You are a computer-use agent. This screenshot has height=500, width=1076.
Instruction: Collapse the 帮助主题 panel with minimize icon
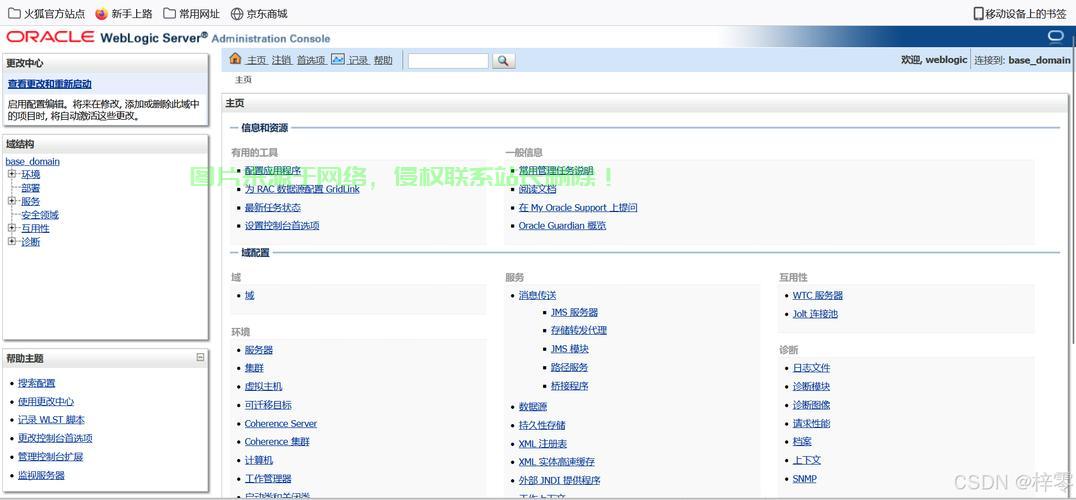pos(200,357)
